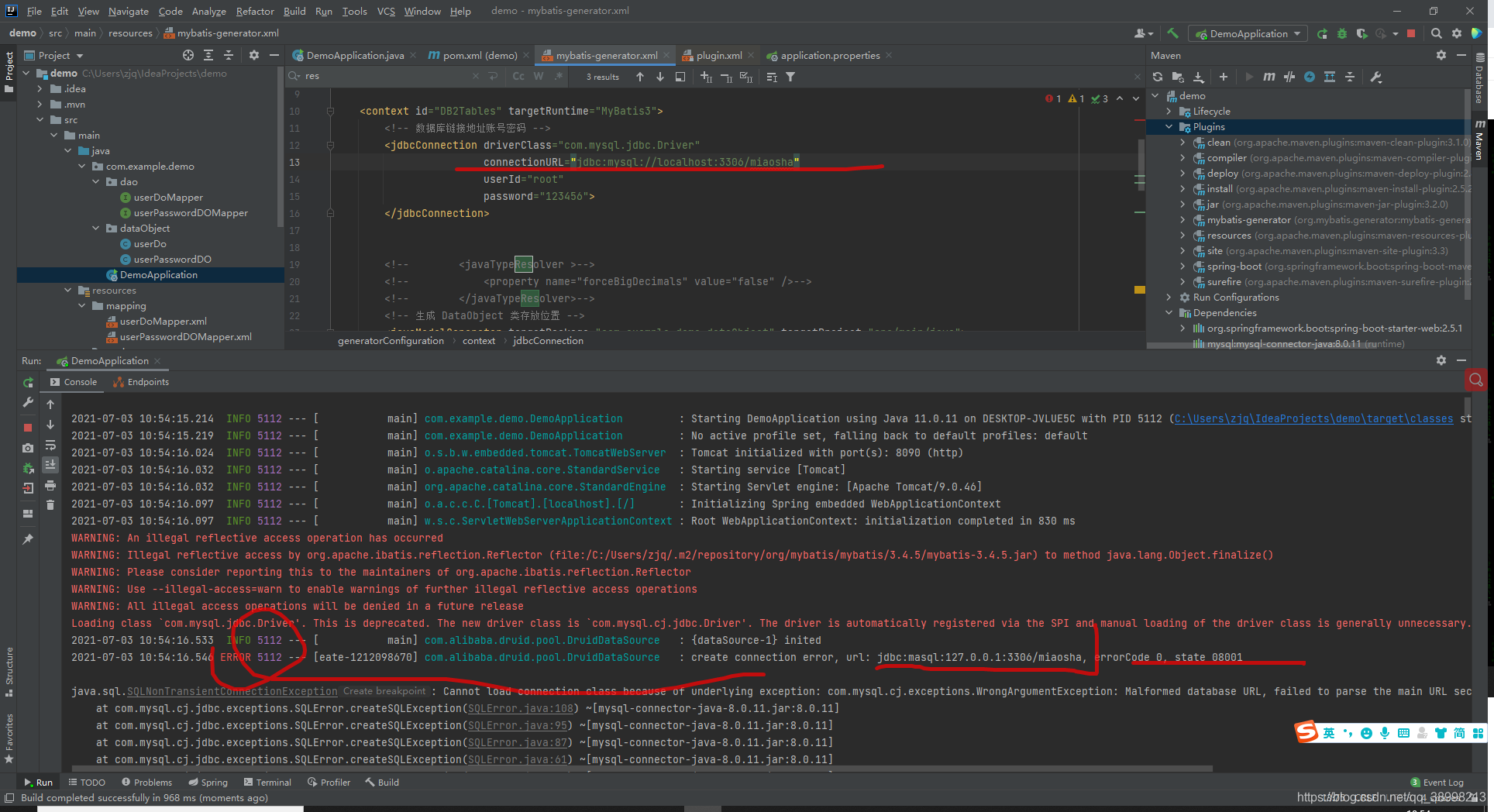
Task: Expand the Dependencies node in Maven panel
Action: coord(1170,312)
